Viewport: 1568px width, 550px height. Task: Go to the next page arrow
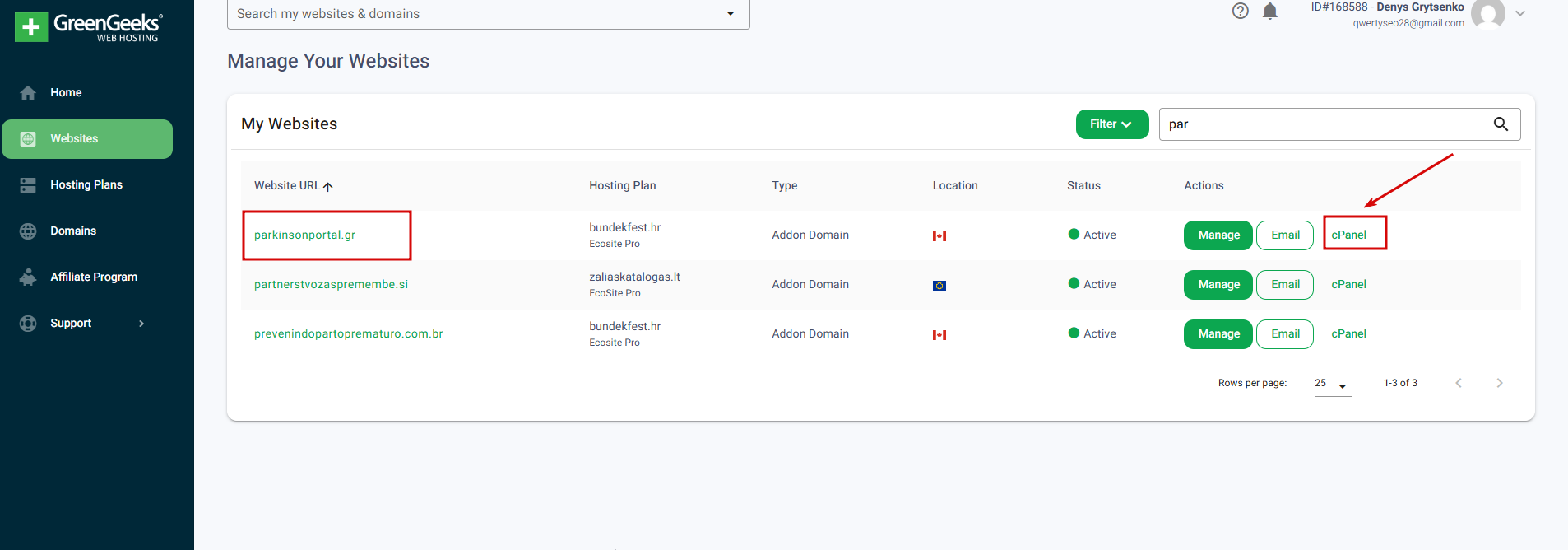(x=1500, y=383)
